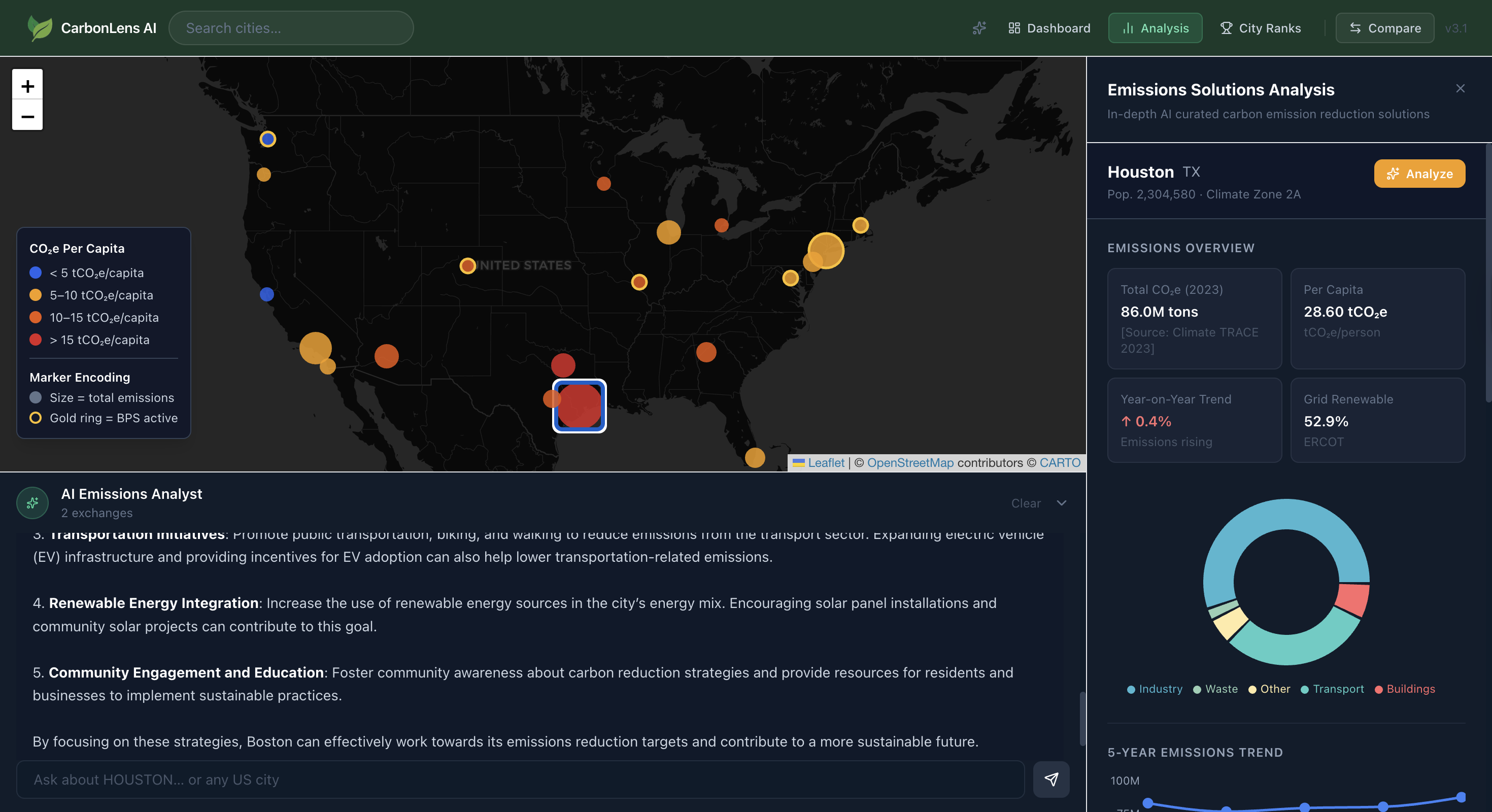Viewport: 1492px width, 812px height.
Task: Switch to the Analysis tab
Action: point(1155,28)
